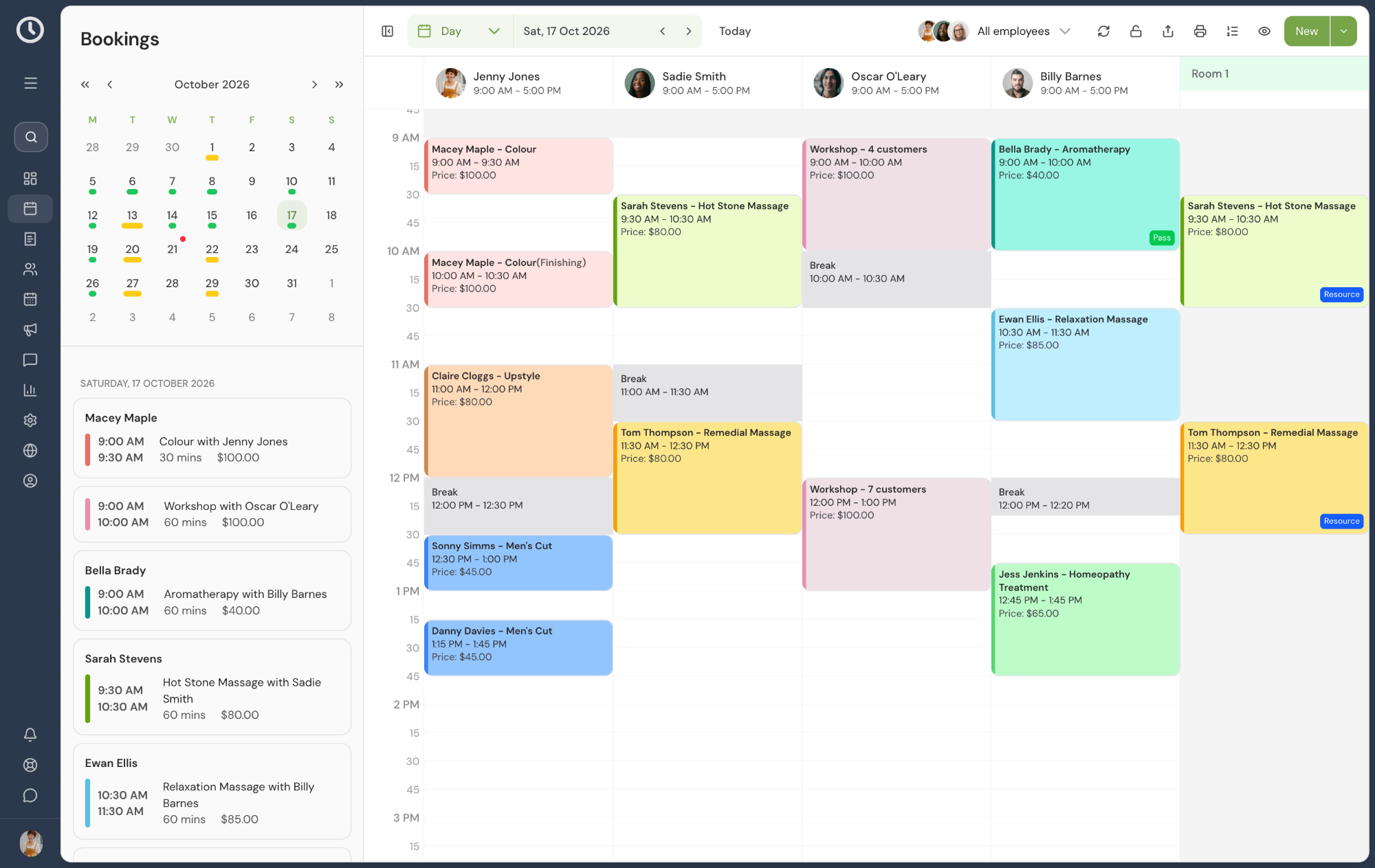The image size is (1375, 868).
Task: Click the search icon in the sidebar
Action: pyautogui.click(x=31, y=137)
